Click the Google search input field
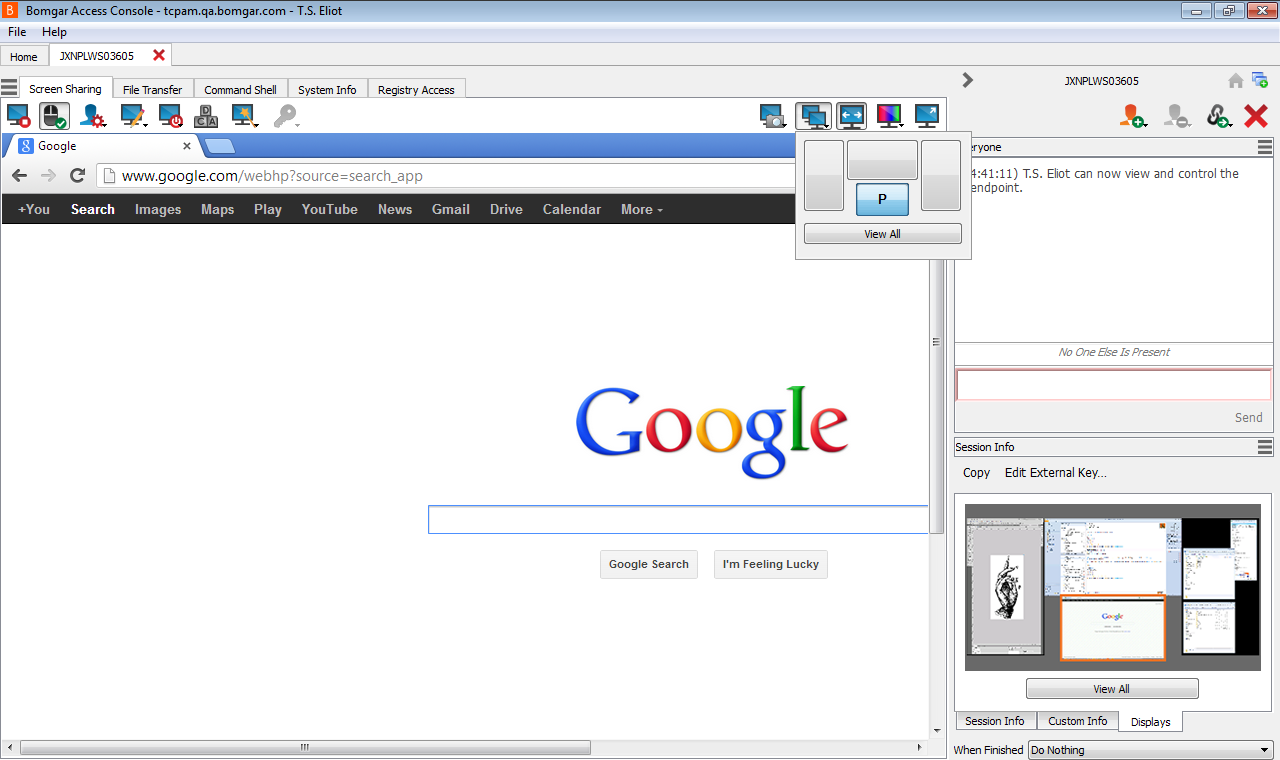This screenshot has height=760, width=1280. (679, 520)
